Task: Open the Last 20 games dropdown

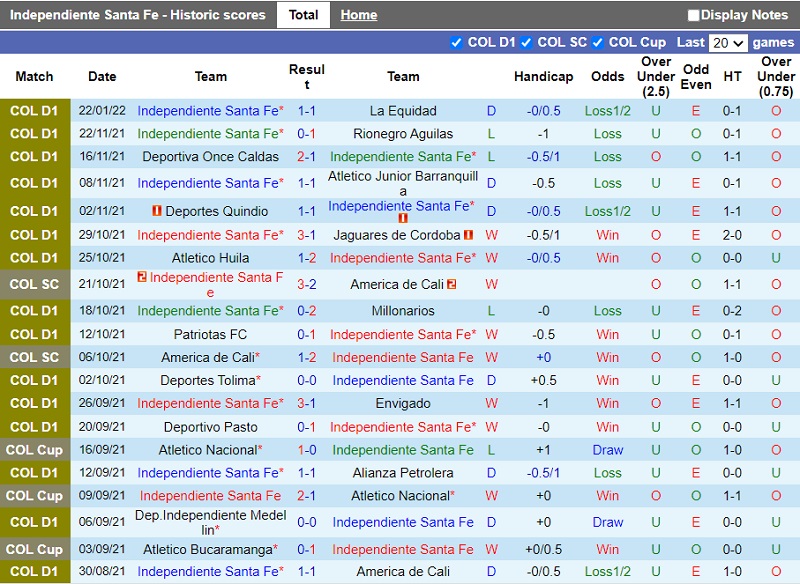Action: pos(727,43)
